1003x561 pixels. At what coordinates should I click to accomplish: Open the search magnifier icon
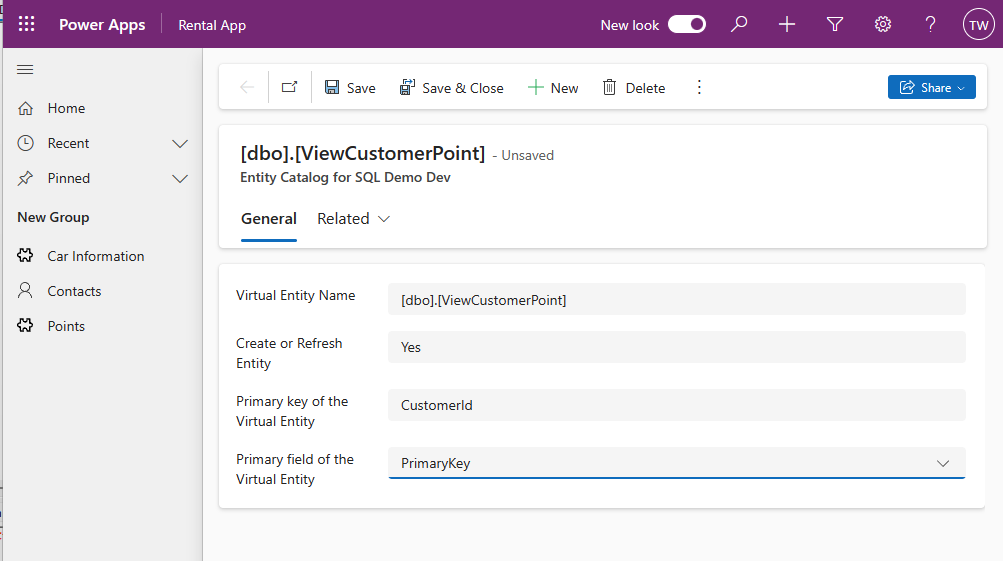point(739,24)
